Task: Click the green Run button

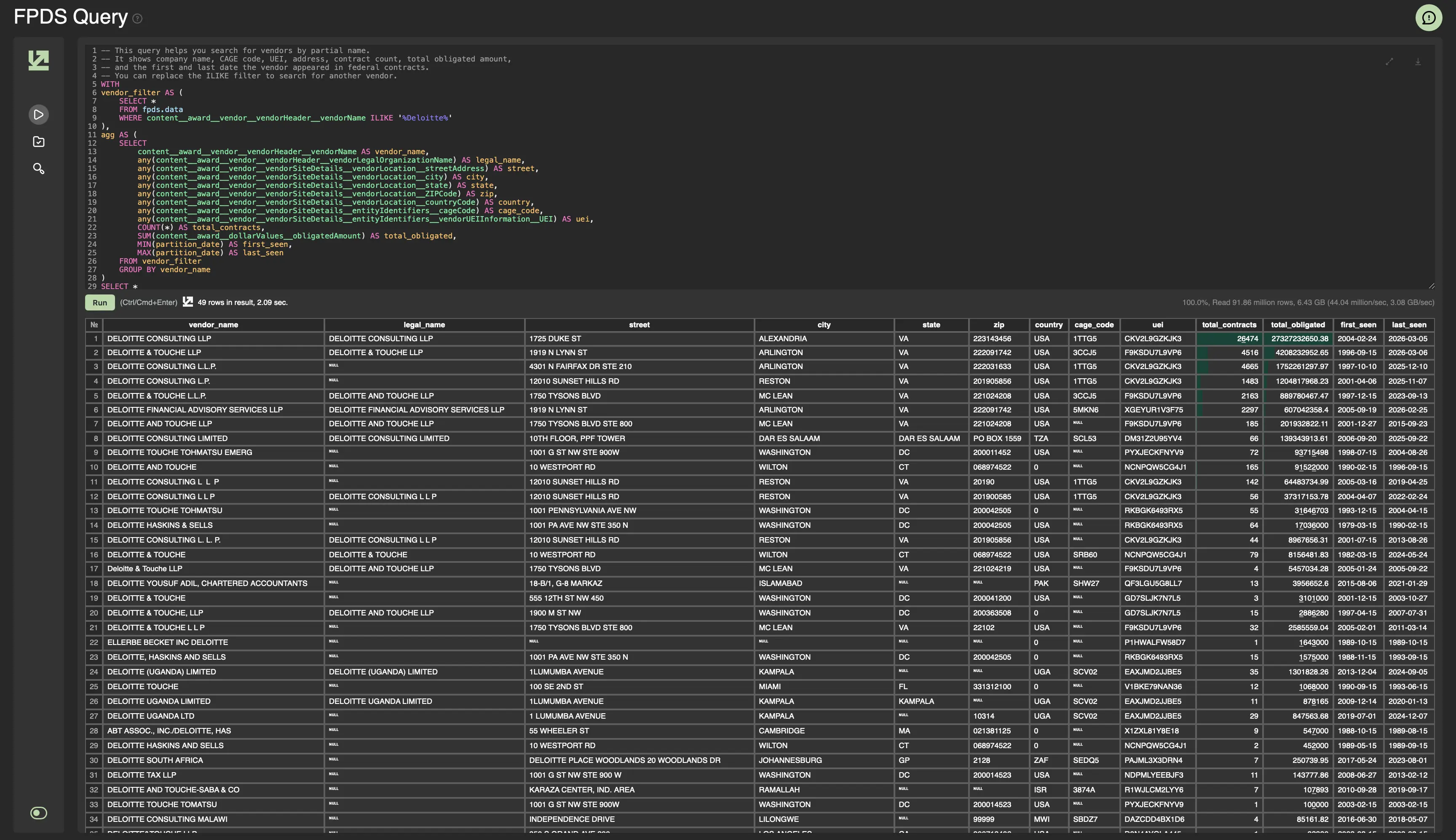Action: 100,302
